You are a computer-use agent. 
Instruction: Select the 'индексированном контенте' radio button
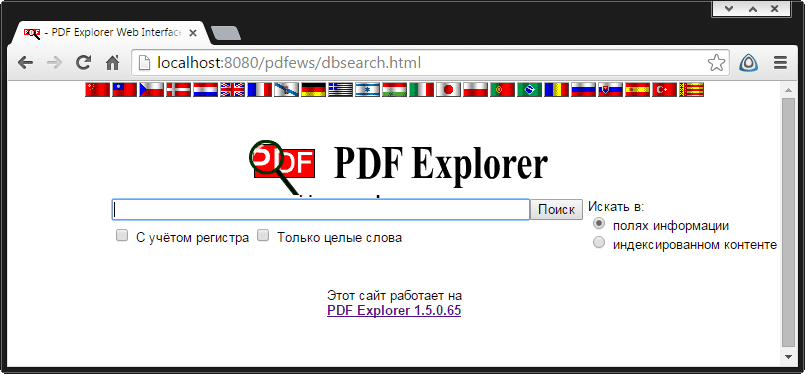tap(599, 242)
